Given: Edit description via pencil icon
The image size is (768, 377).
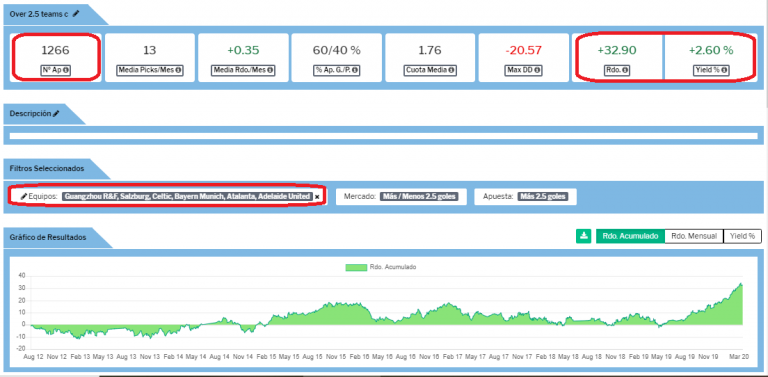Looking at the screenshot, I should (56, 114).
